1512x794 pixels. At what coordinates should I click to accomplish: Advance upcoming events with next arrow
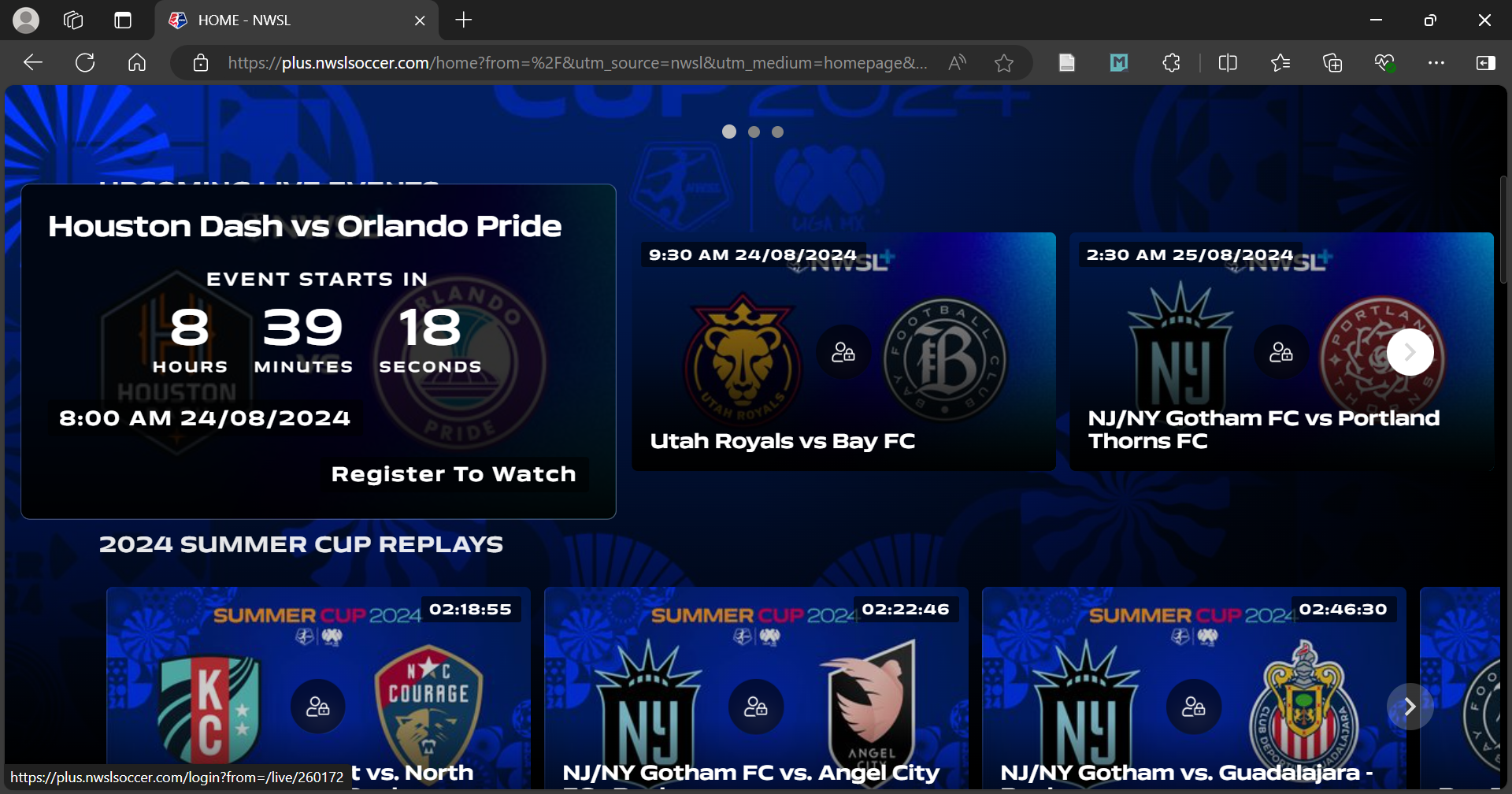click(1410, 352)
